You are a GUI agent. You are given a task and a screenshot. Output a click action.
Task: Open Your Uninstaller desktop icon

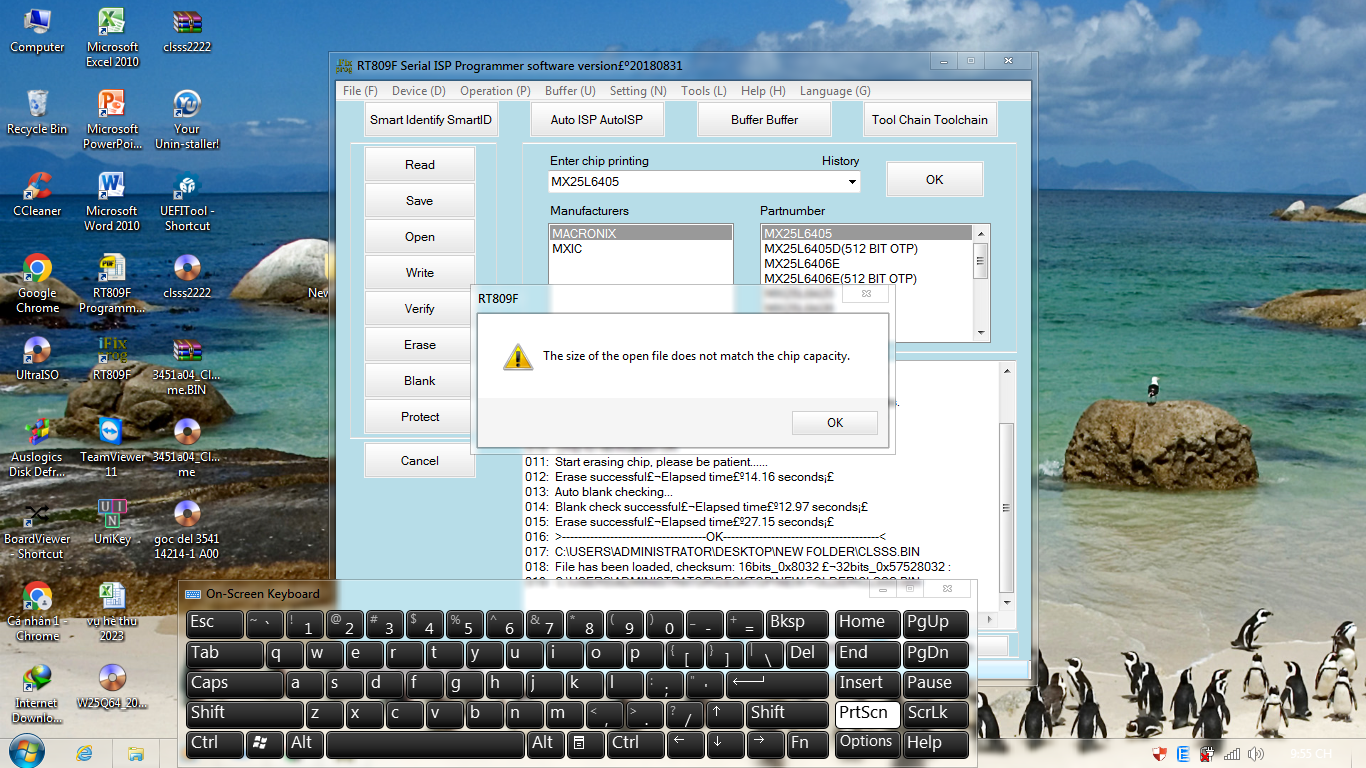click(x=187, y=119)
